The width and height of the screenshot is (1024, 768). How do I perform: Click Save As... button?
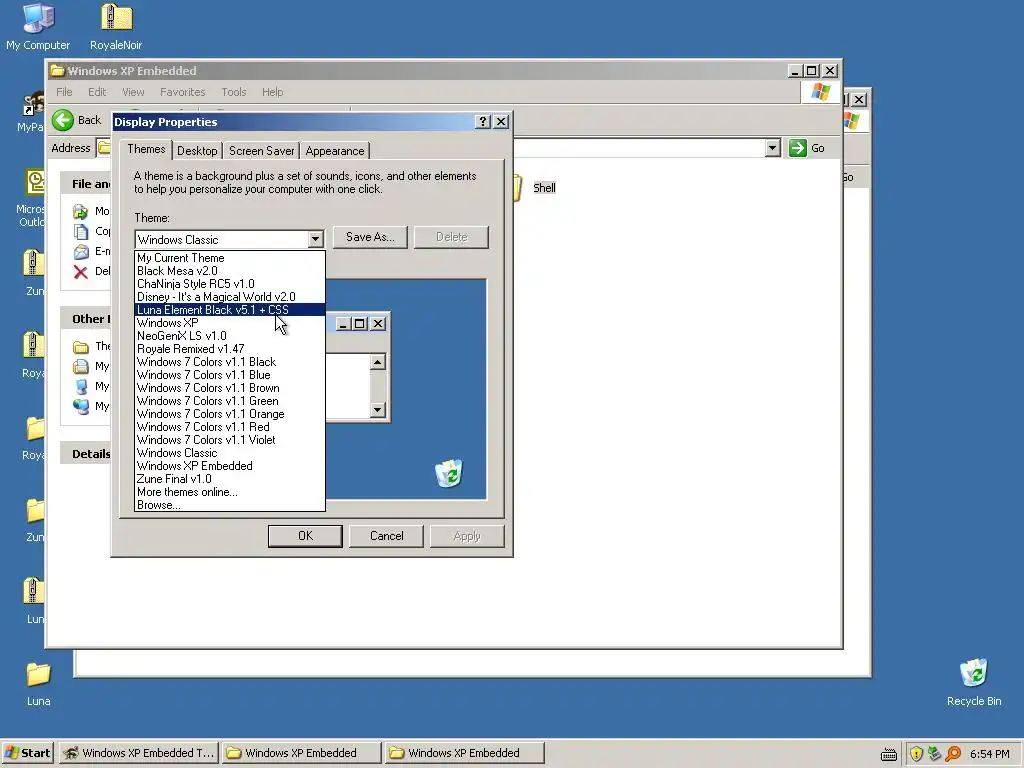[370, 237]
